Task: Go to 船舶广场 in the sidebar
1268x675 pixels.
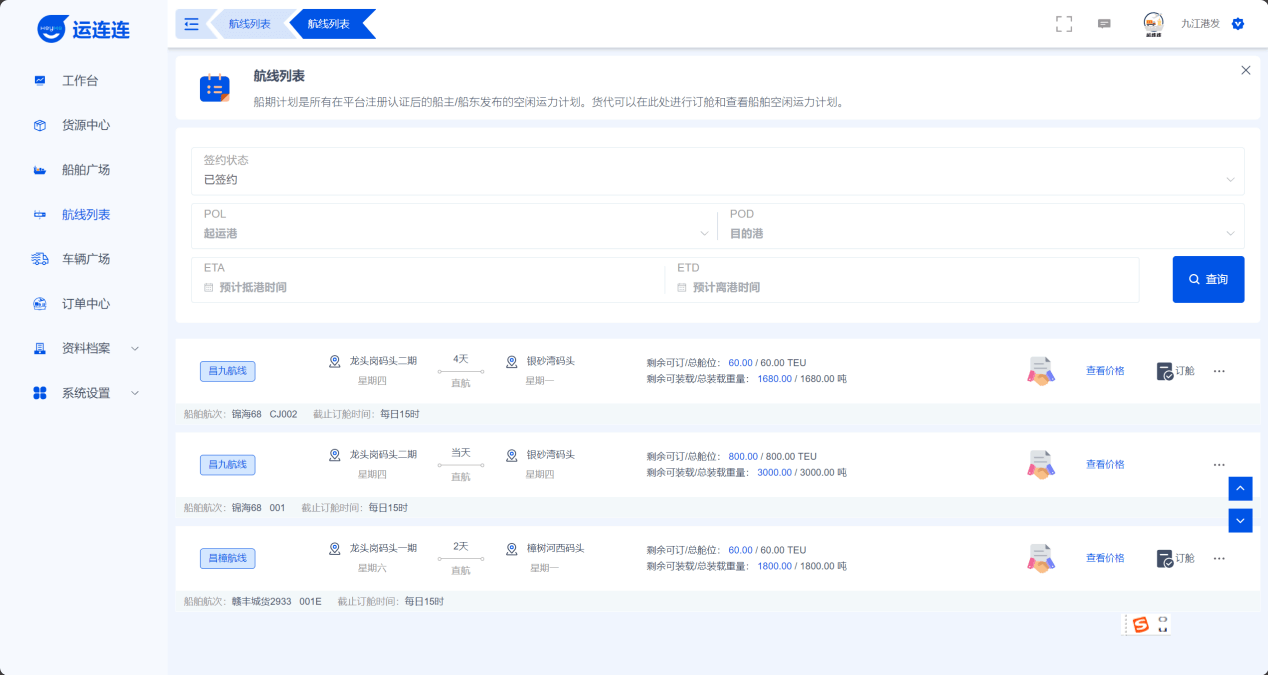Action: point(86,170)
